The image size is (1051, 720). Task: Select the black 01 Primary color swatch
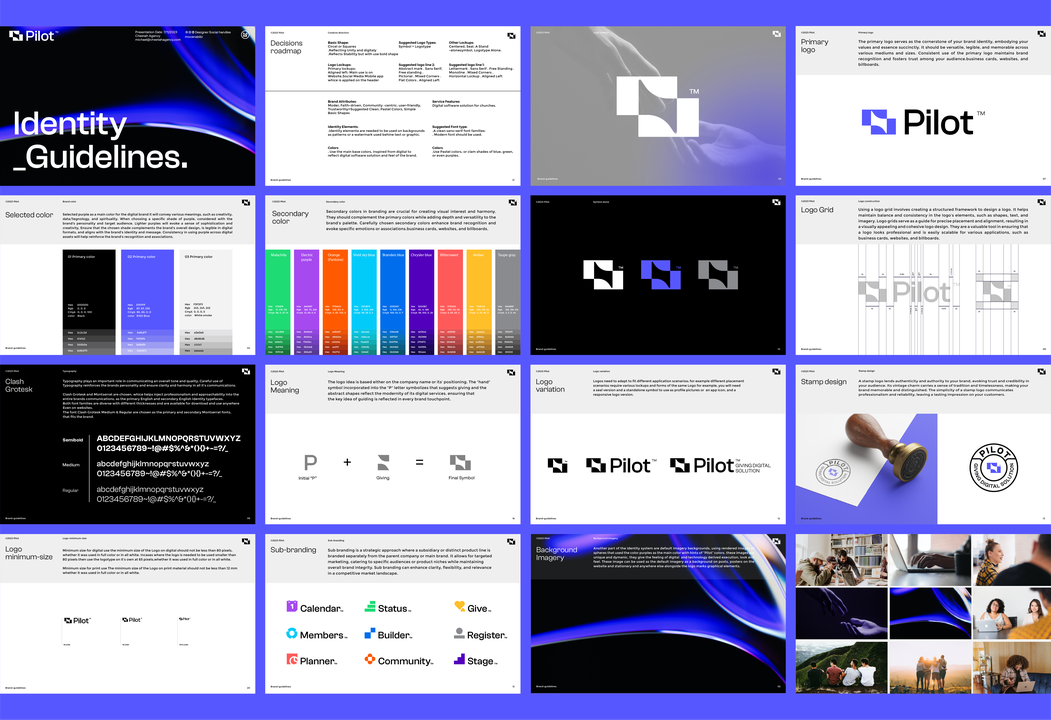[89, 302]
